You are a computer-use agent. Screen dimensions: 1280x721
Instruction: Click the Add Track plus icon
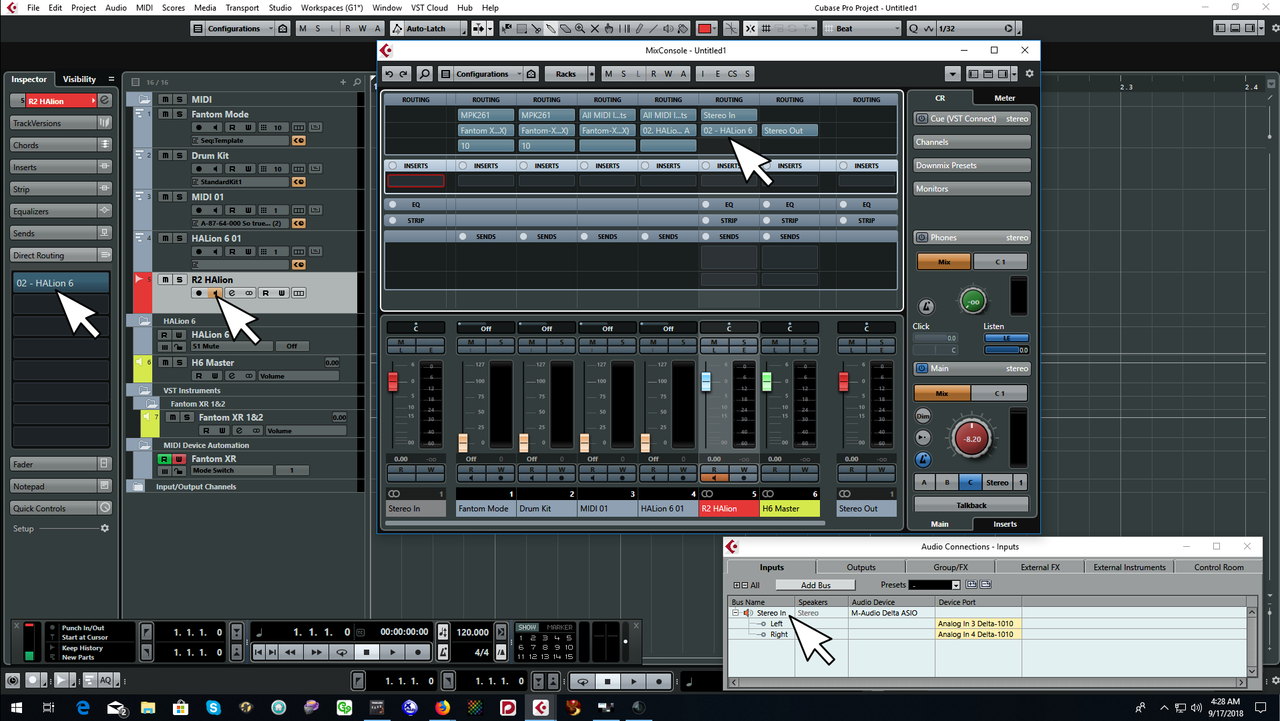pyautogui.click(x=342, y=82)
